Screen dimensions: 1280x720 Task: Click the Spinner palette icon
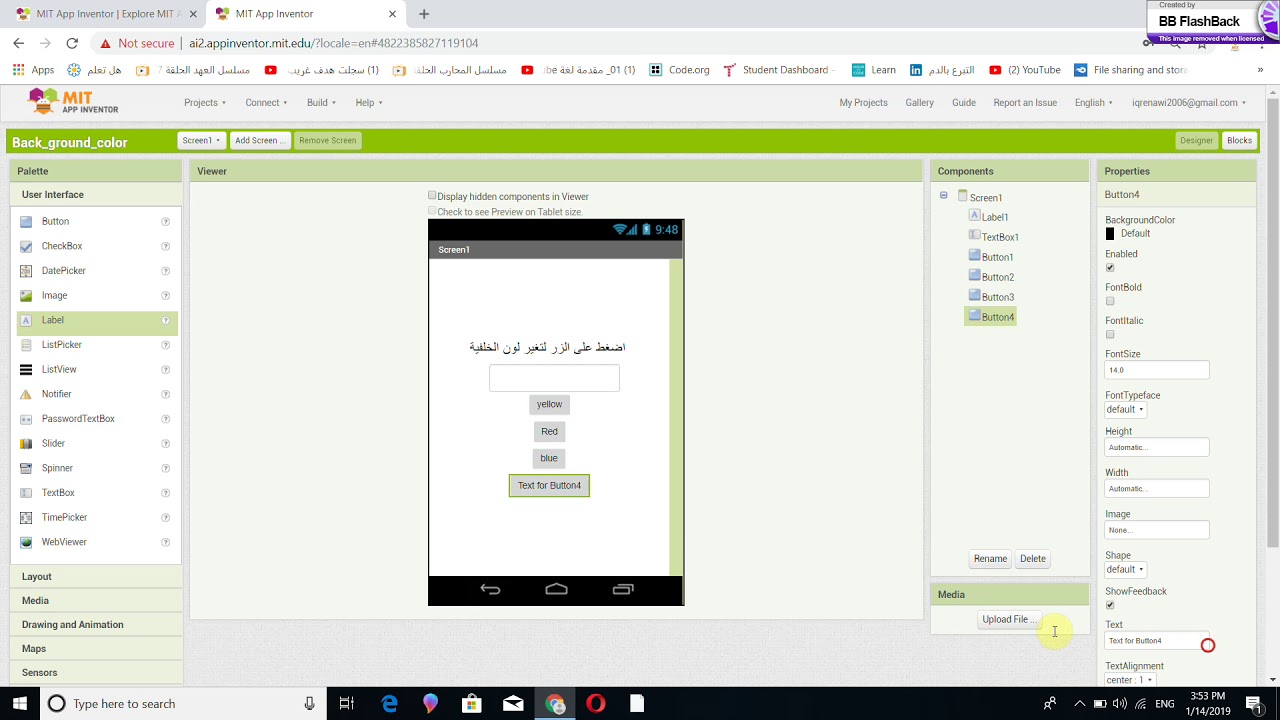tap(26, 468)
